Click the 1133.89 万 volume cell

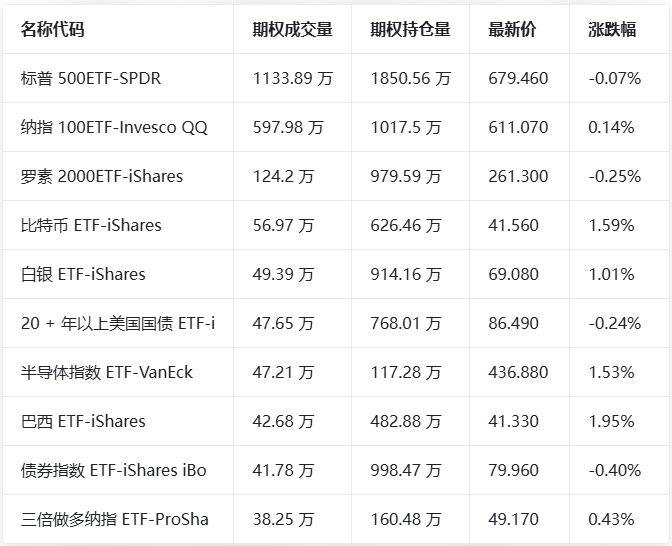293,78
